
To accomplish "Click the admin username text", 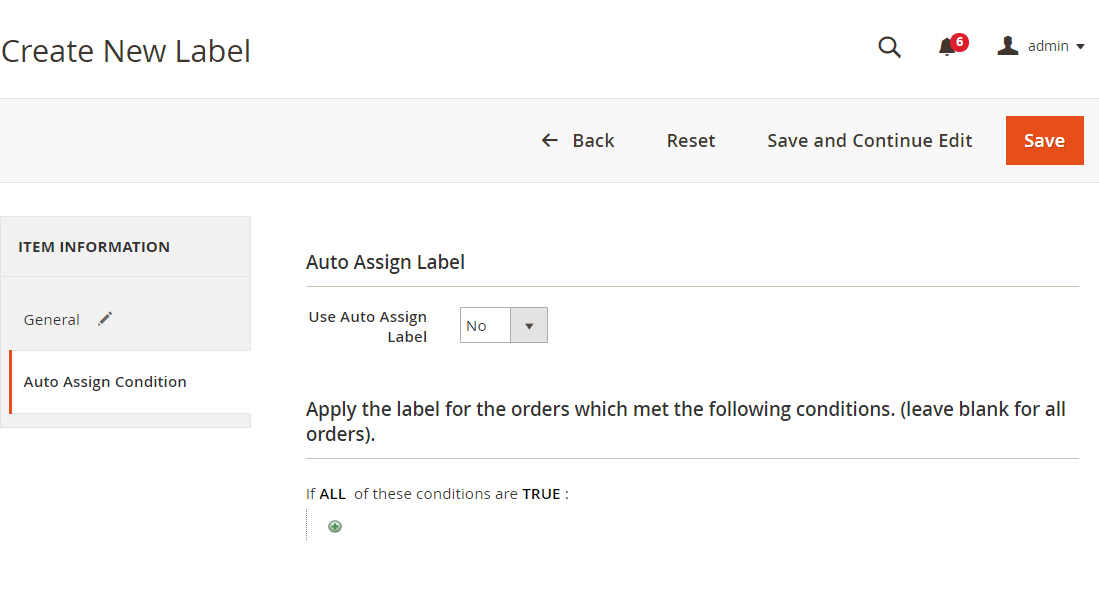I will click(x=1048, y=46).
